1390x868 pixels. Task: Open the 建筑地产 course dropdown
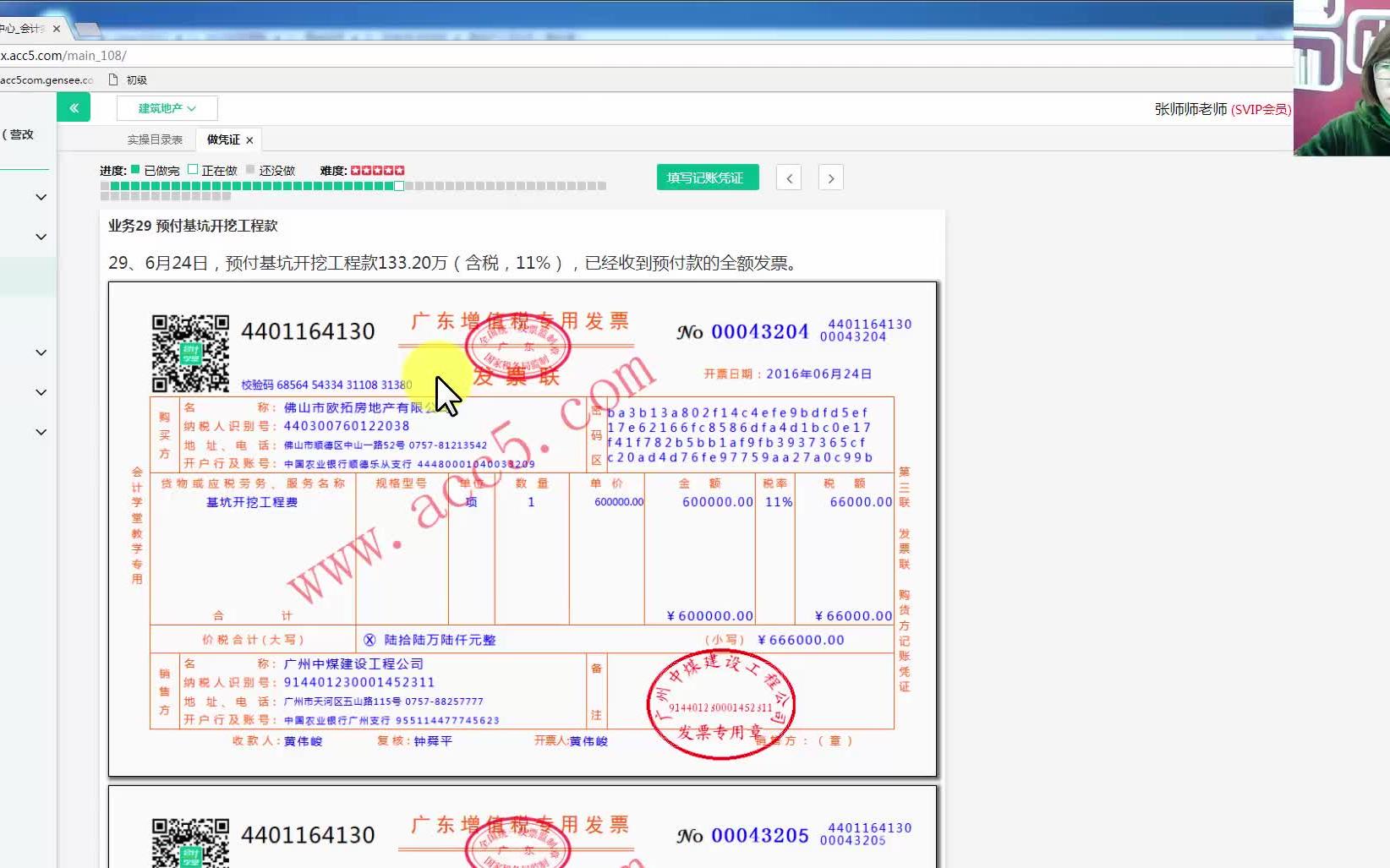click(x=166, y=107)
